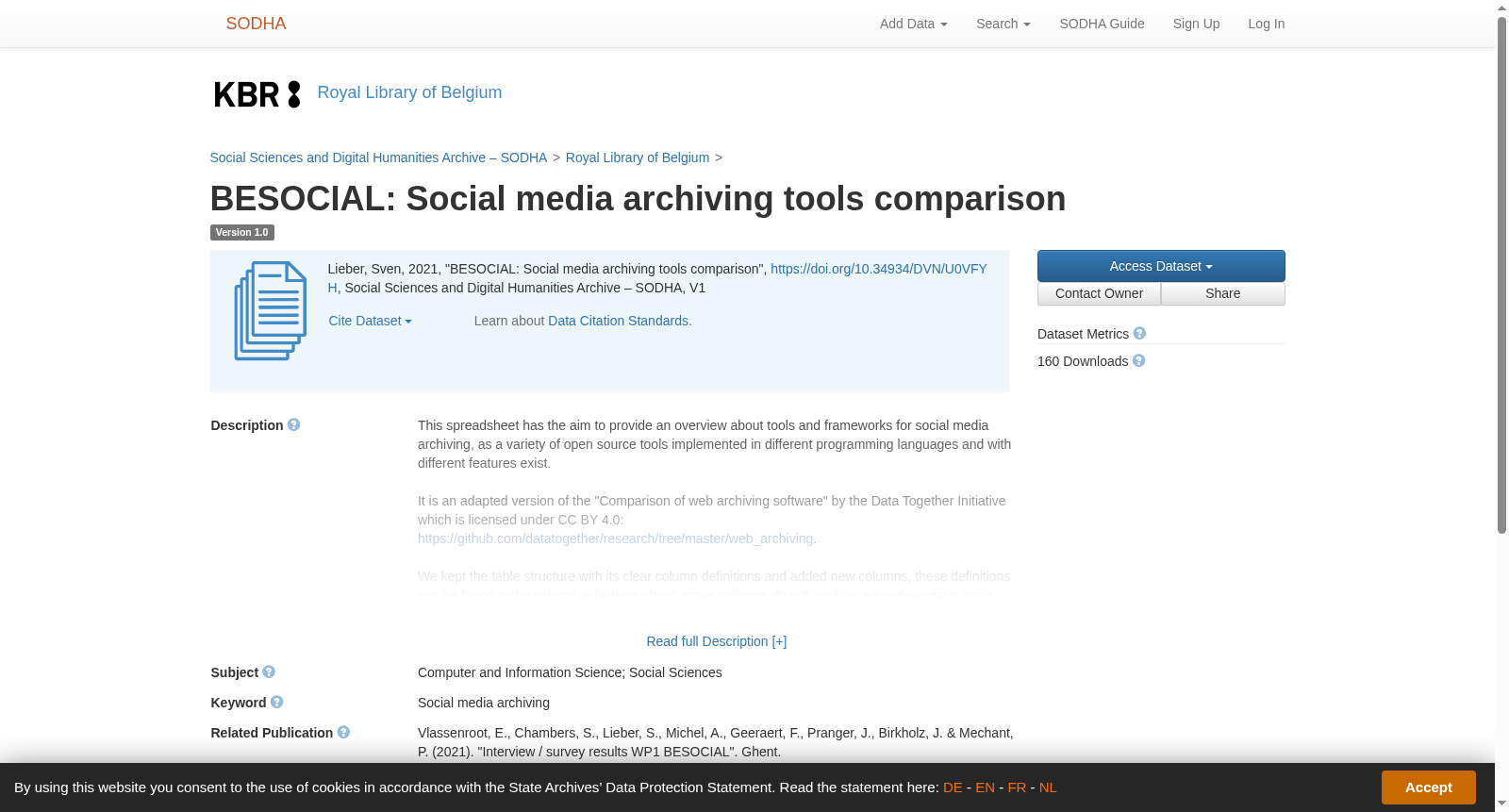
Task: Click the Version 1.0 badge
Action: [241, 232]
